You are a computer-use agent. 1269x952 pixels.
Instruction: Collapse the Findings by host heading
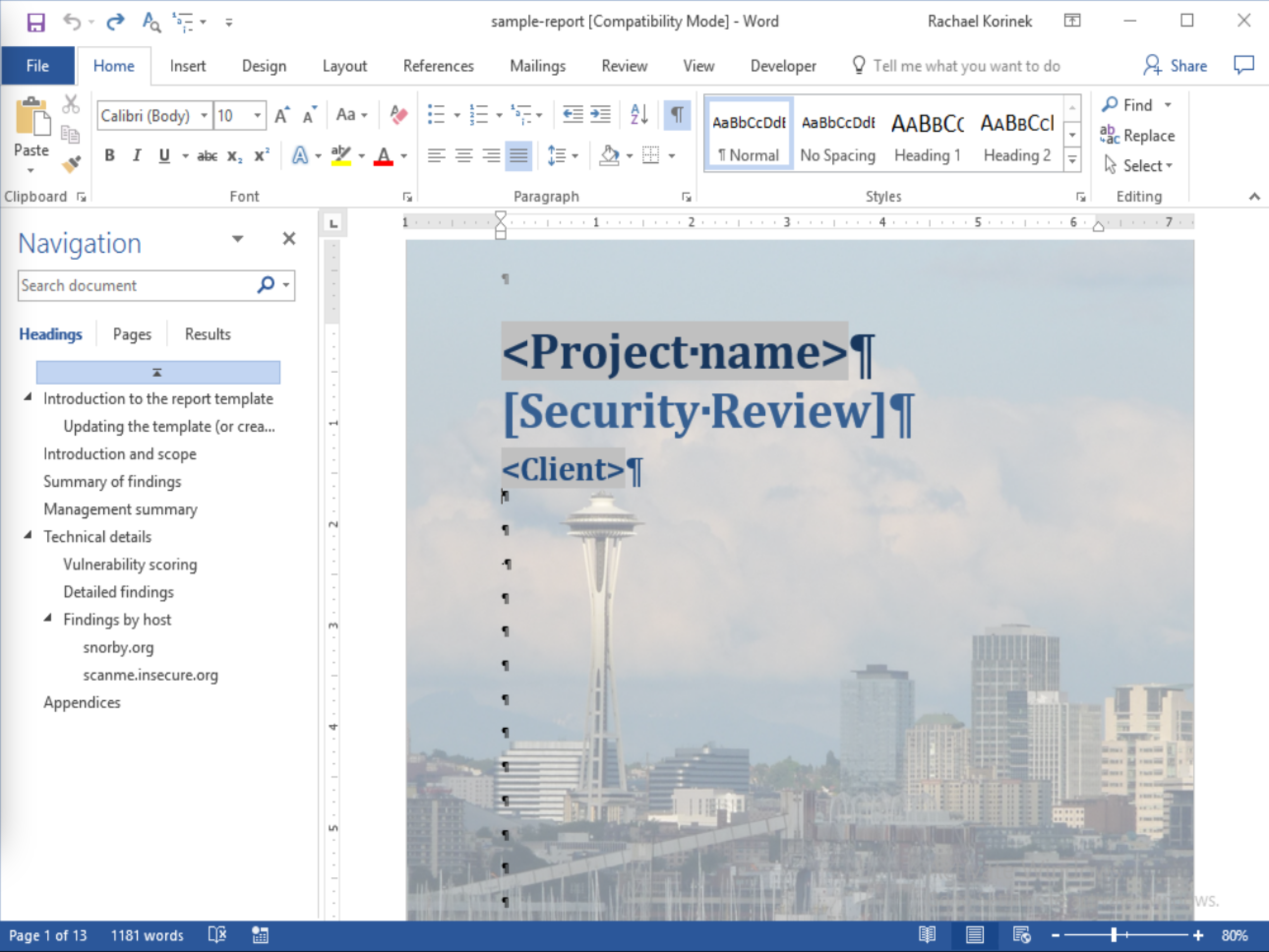pyautogui.click(x=49, y=619)
